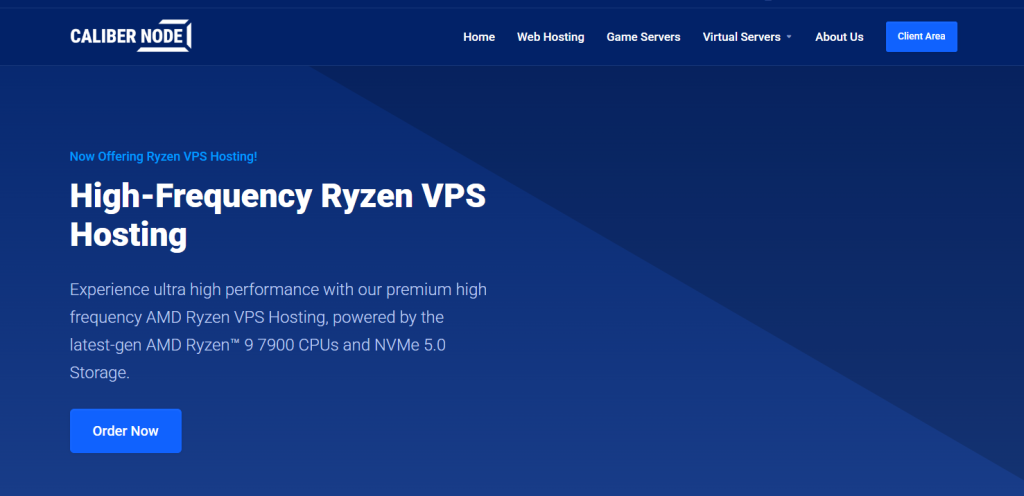Open the Client Area button
Image resolution: width=1024 pixels, height=496 pixels.
click(x=921, y=37)
